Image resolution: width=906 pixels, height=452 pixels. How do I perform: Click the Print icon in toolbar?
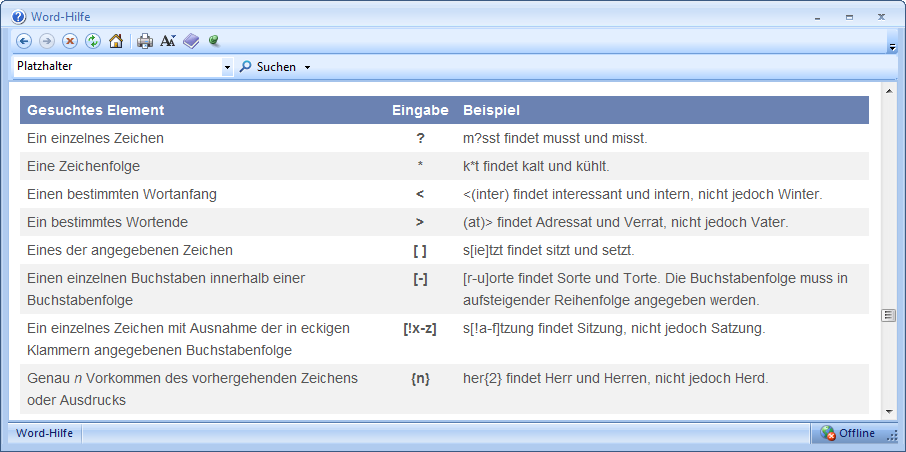[145, 41]
